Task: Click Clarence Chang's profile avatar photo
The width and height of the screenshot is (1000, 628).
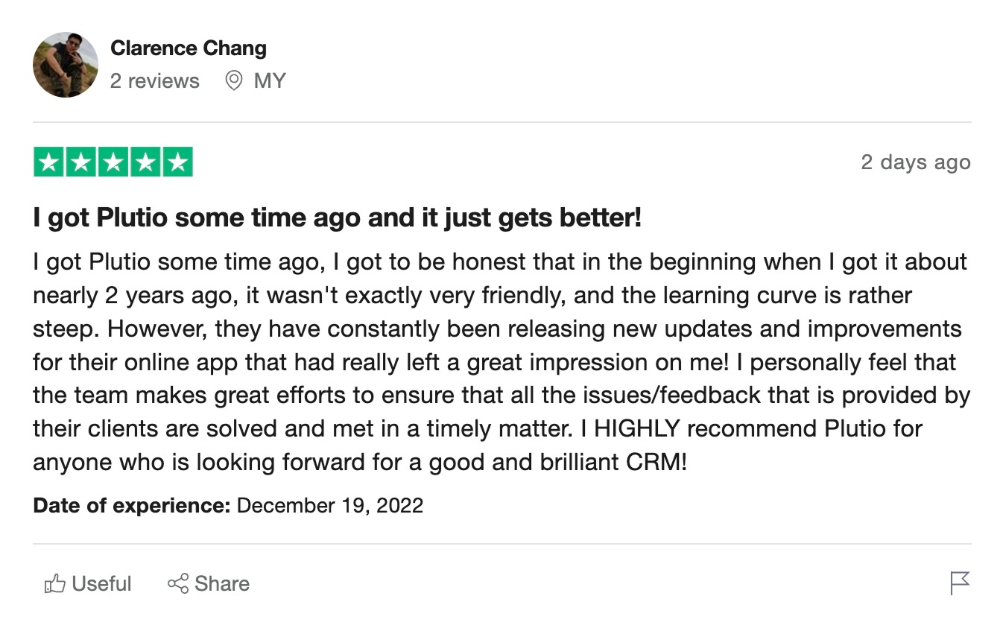Action: [x=66, y=64]
